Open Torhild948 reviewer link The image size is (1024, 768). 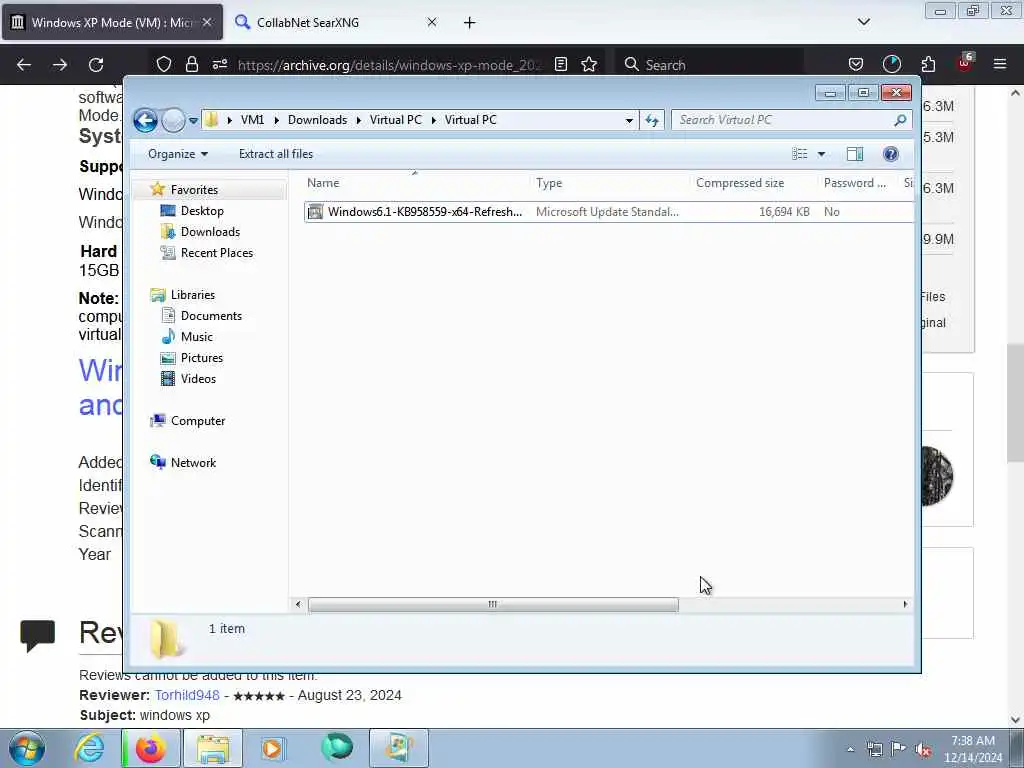point(187,695)
